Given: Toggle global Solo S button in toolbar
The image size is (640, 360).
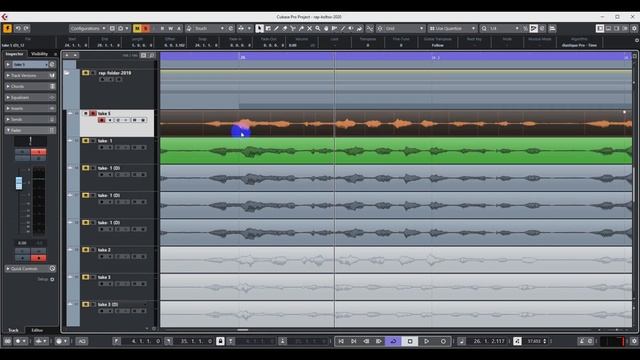Looking at the screenshot, I should click(x=145, y=28).
